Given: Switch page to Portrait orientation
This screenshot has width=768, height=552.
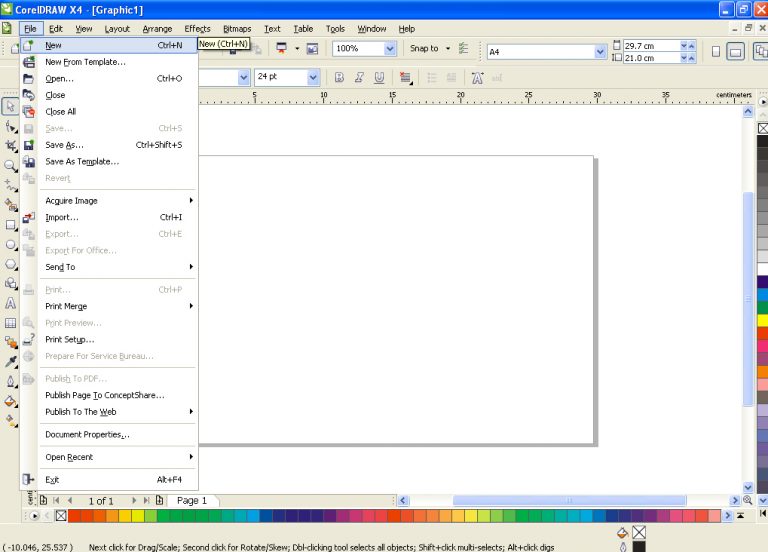Looking at the screenshot, I should coord(716,51).
